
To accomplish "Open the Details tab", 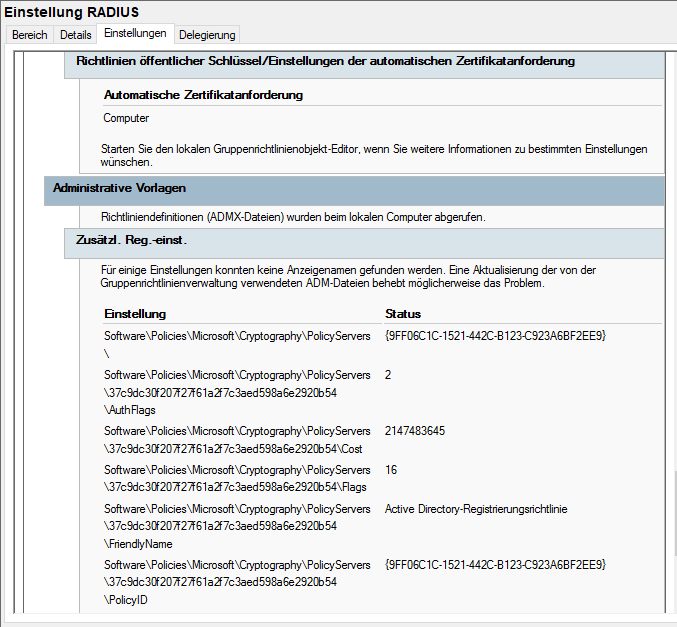I will tap(76, 35).
